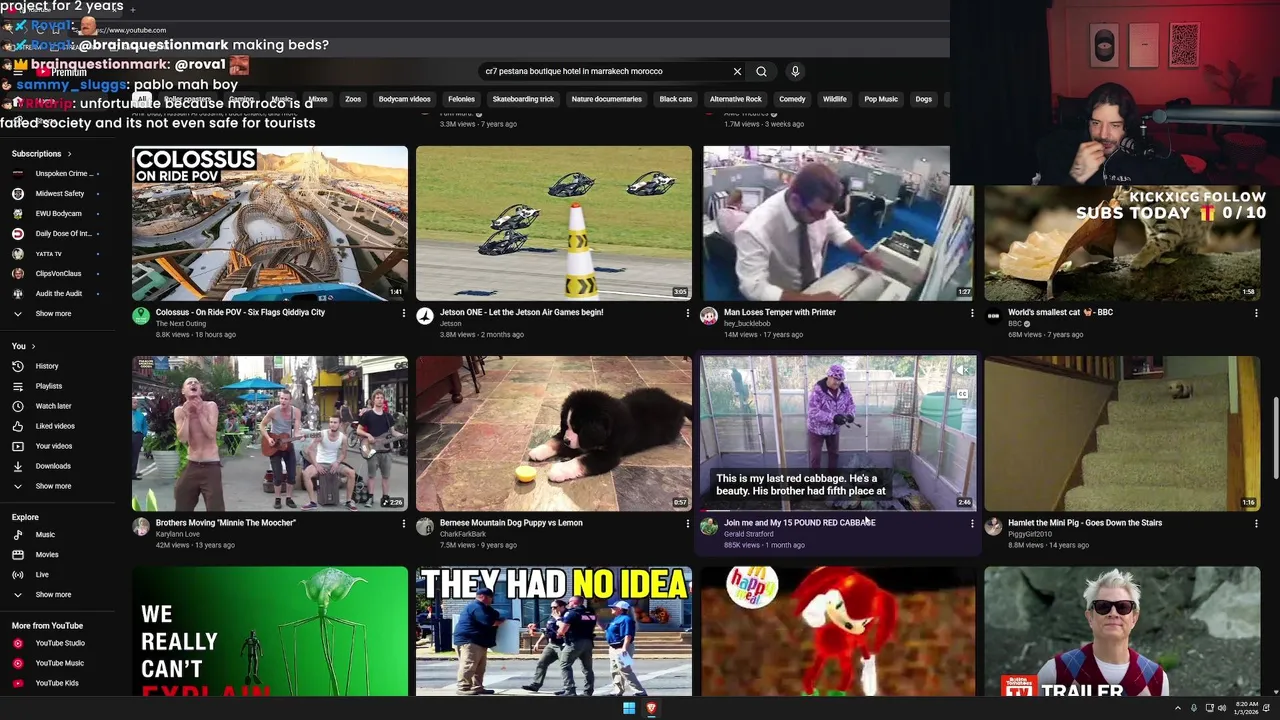
Task: Click in YouTube search input field
Action: tap(605, 71)
